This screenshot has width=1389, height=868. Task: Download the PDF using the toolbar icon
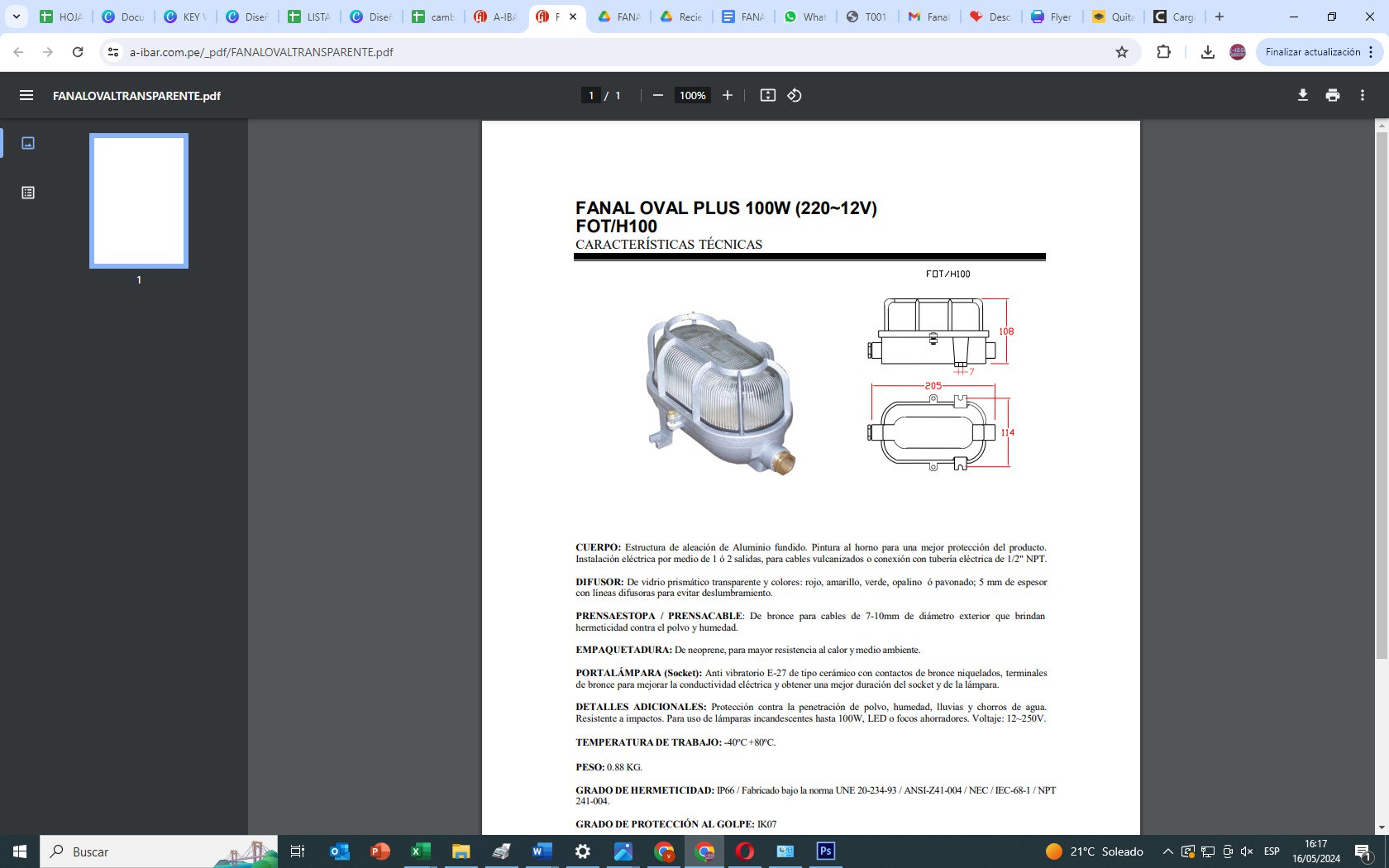tap(1302, 95)
